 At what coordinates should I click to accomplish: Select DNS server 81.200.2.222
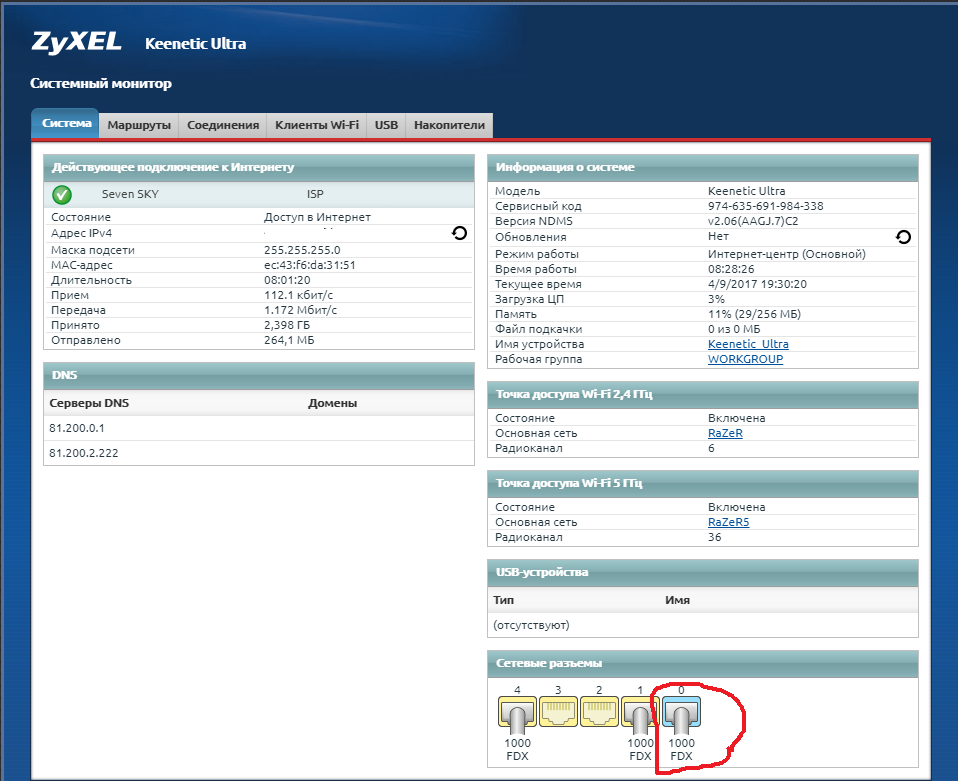[84, 453]
